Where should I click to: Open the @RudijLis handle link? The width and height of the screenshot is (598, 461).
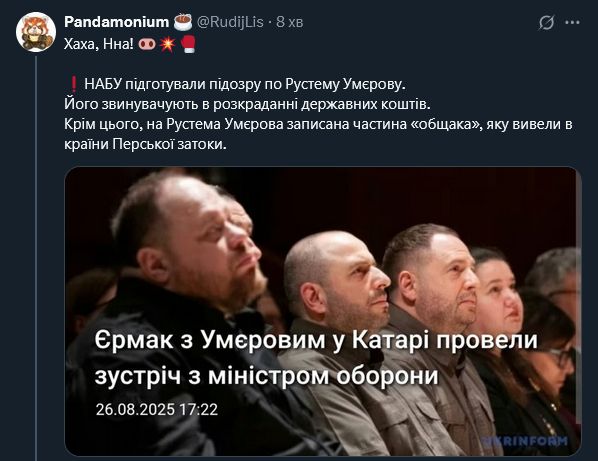230,22
